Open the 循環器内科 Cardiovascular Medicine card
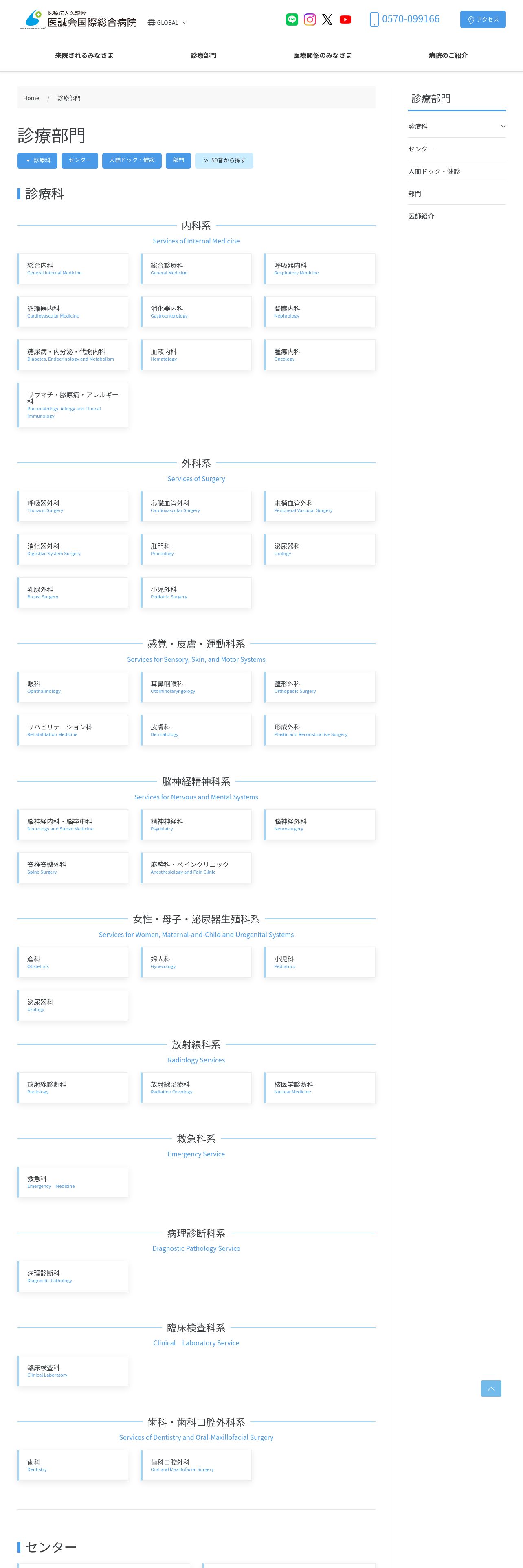Image resolution: width=523 pixels, height=1568 pixels. (x=73, y=312)
